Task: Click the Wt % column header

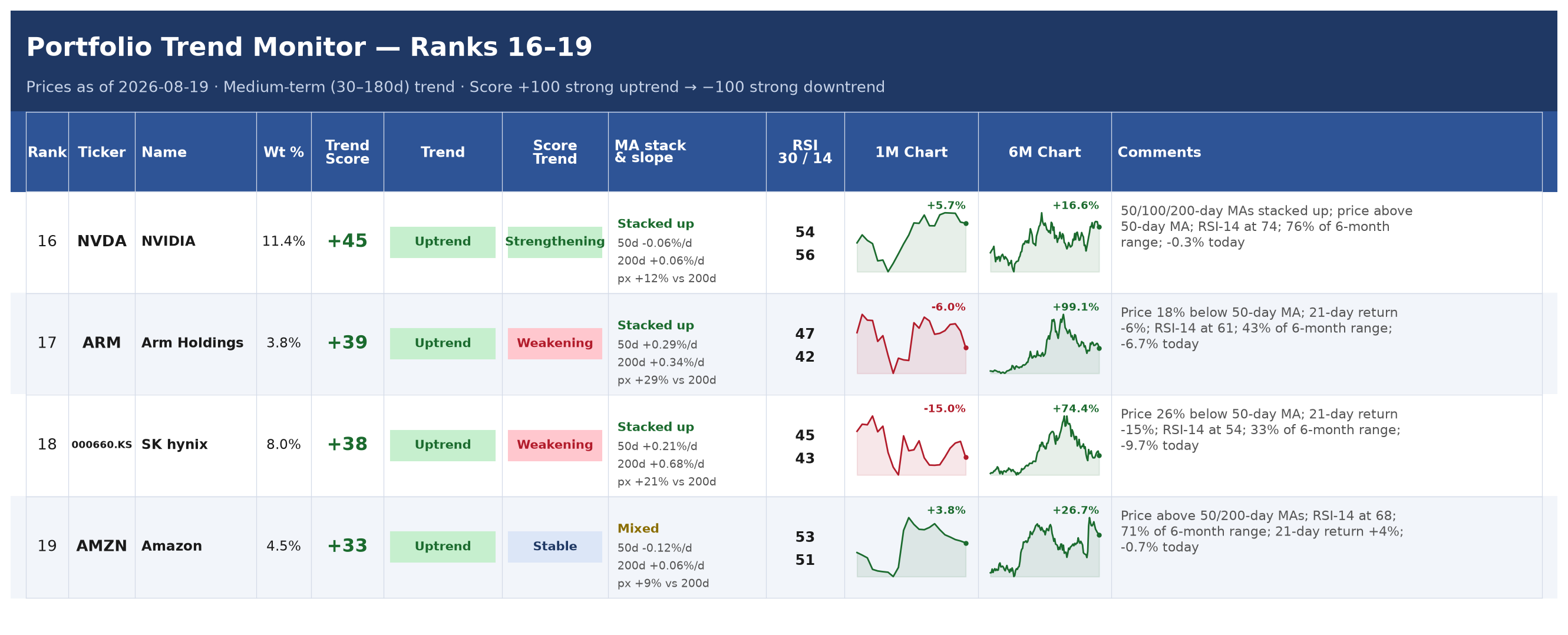Action: (283, 152)
